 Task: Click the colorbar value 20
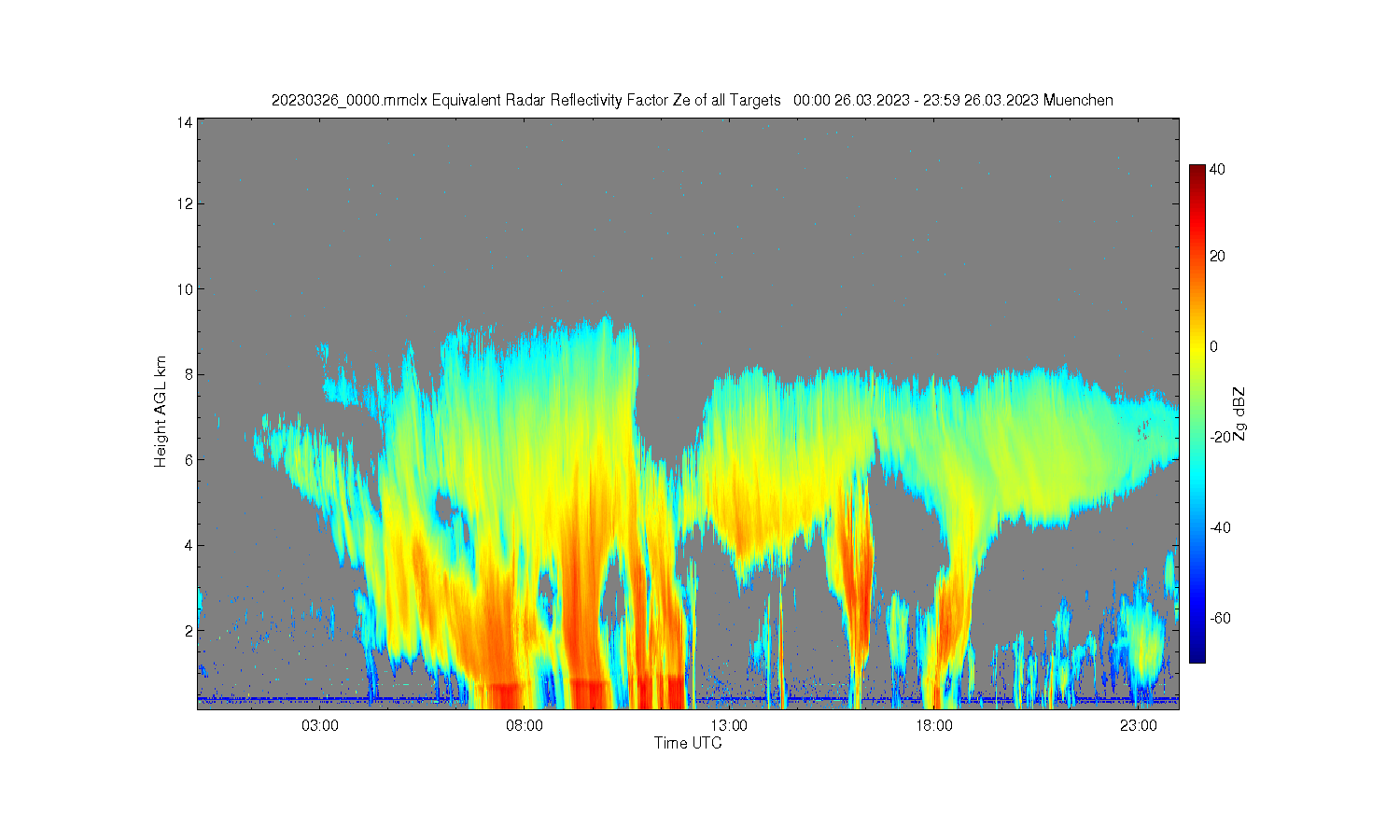point(1217,256)
